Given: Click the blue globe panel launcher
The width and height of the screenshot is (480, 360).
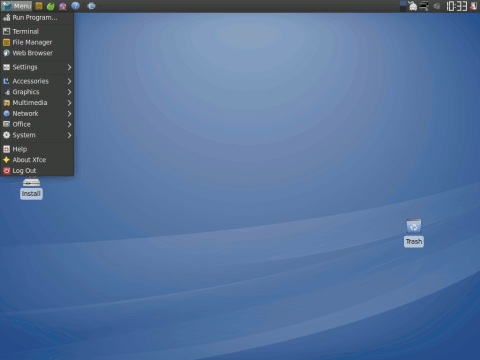Looking at the screenshot, I should [x=91, y=6].
